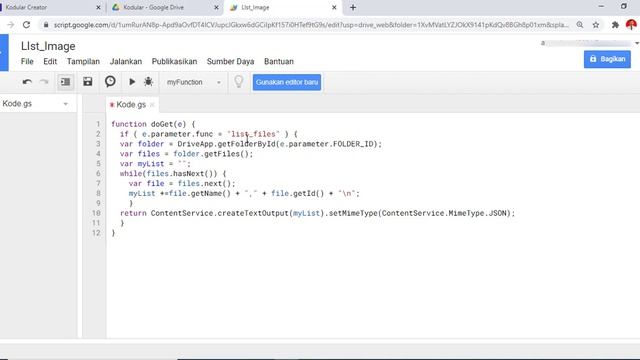The height and width of the screenshot is (360, 640).
Task: Click the blue Bagikan share button
Action: tap(607, 59)
